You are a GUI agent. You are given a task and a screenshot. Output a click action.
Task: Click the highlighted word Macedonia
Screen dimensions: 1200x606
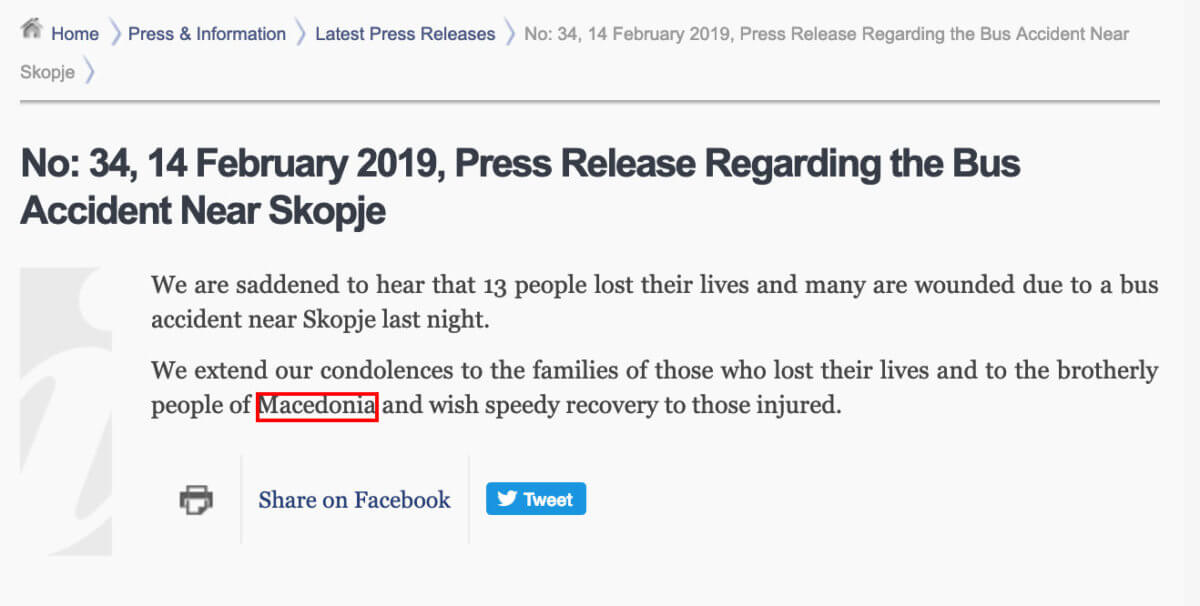[317, 406]
